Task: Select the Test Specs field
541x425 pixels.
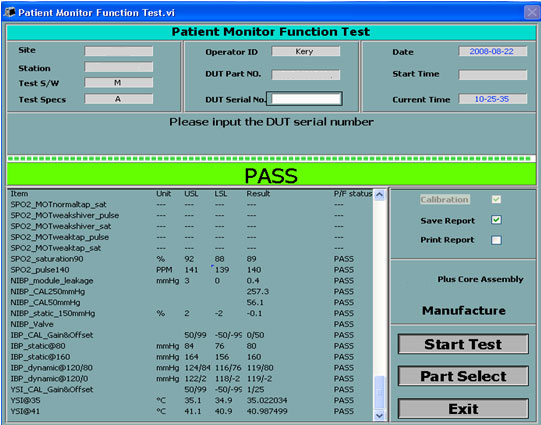Action: click(x=119, y=99)
